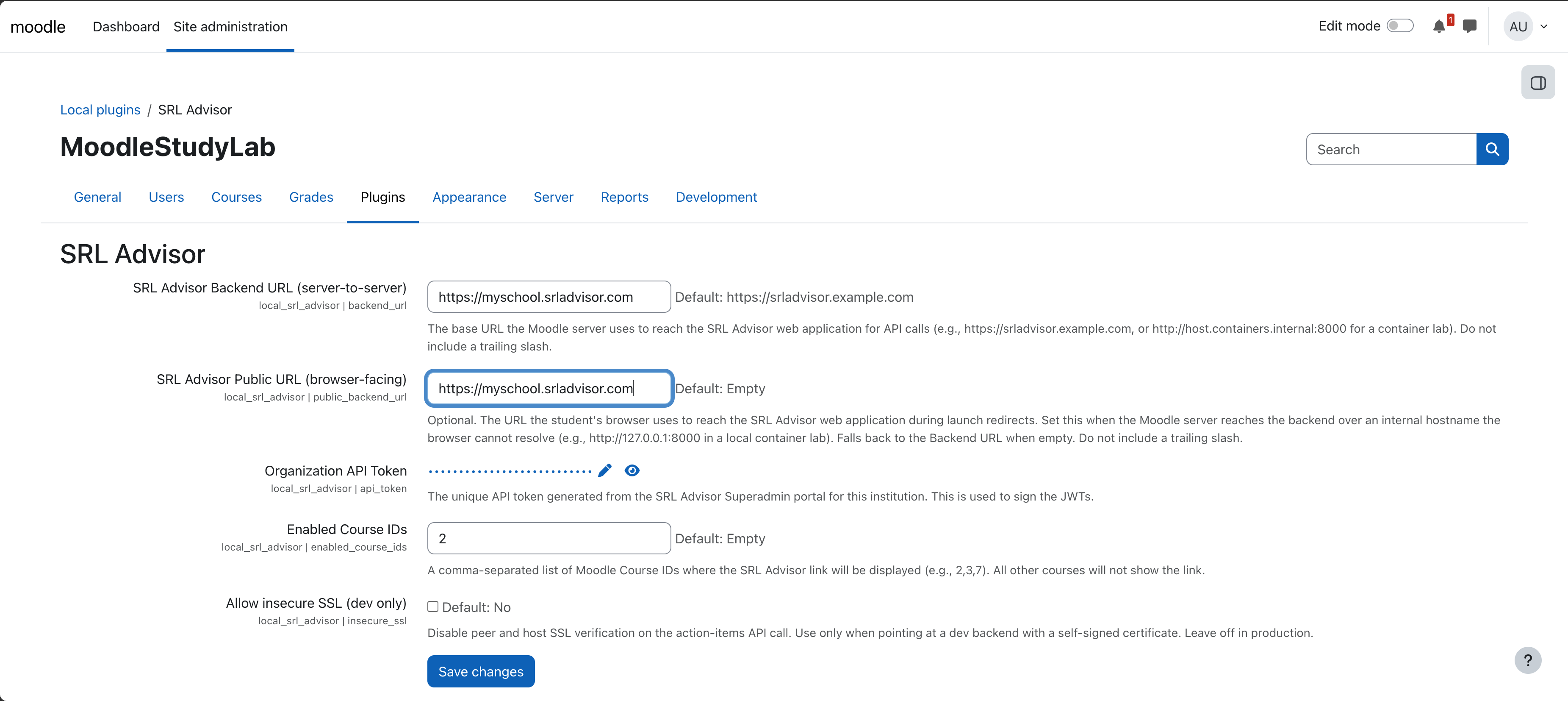The width and height of the screenshot is (1568, 701).
Task: Reveal the API token with eye icon
Action: 632,471
